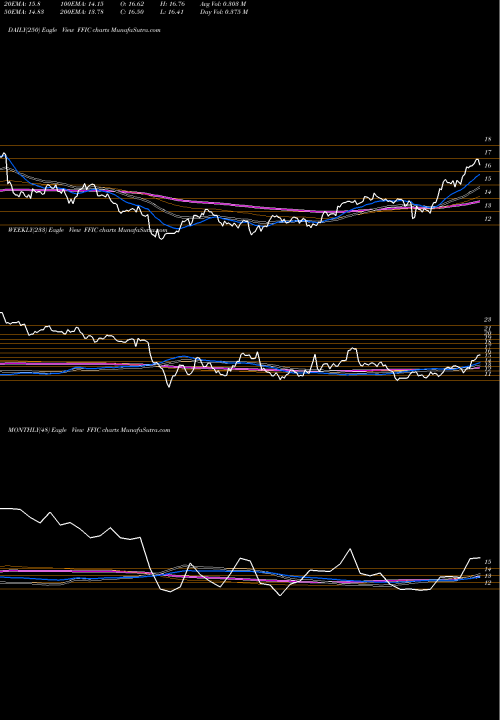Click the low price L: 16.41
Image resolution: width=500 pixels, height=720 pixels.
[x=172, y=12]
